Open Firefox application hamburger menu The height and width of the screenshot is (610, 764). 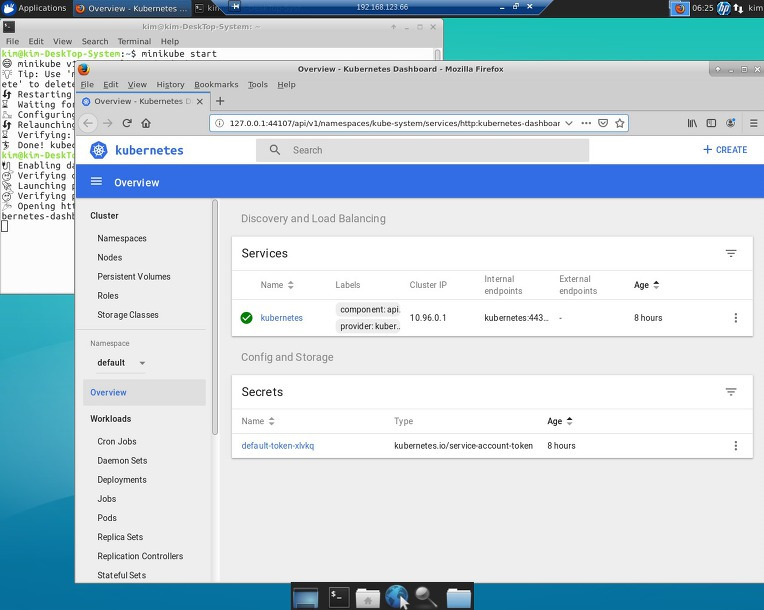pyautogui.click(x=753, y=123)
